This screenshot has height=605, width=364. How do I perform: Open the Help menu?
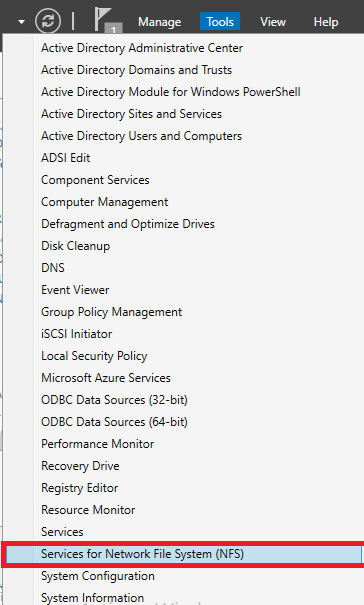(x=326, y=22)
